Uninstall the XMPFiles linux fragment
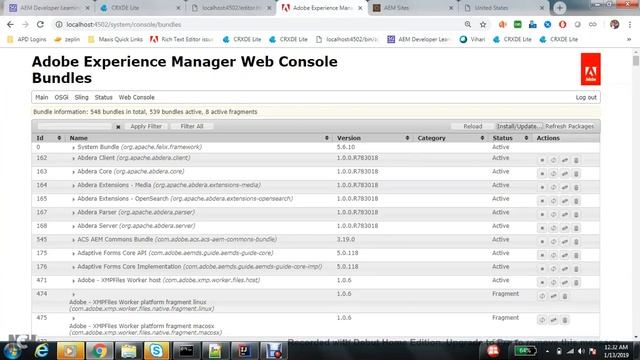This screenshot has height=360, width=640. point(565,296)
